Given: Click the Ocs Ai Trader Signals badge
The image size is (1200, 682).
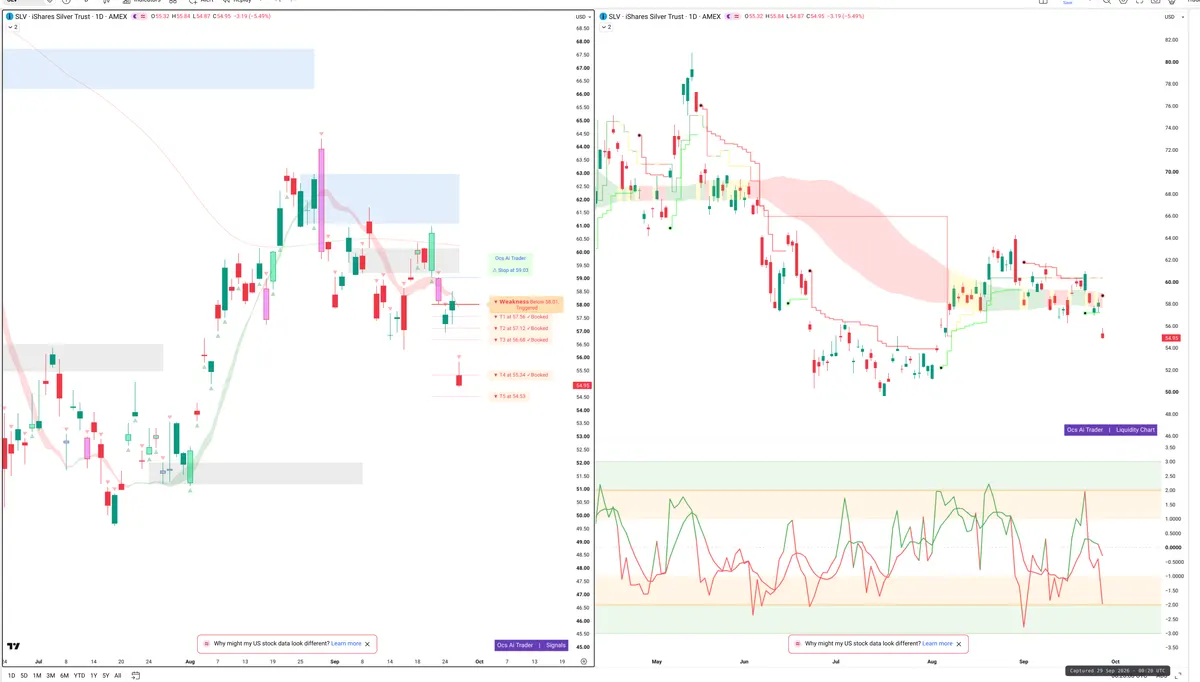Looking at the screenshot, I should point(532,645).
